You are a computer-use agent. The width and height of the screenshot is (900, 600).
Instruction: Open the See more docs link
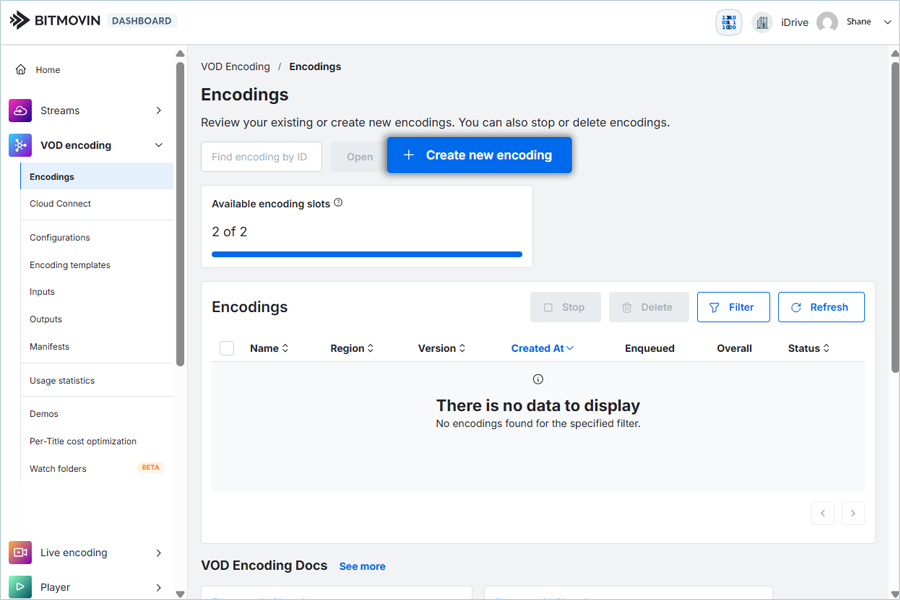click(362, 566)
